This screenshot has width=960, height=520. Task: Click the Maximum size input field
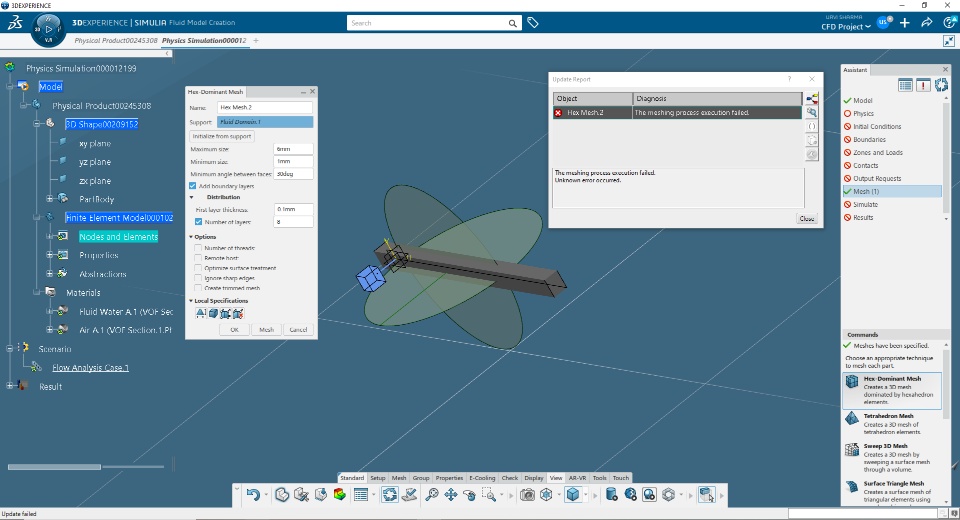point(293,149)
